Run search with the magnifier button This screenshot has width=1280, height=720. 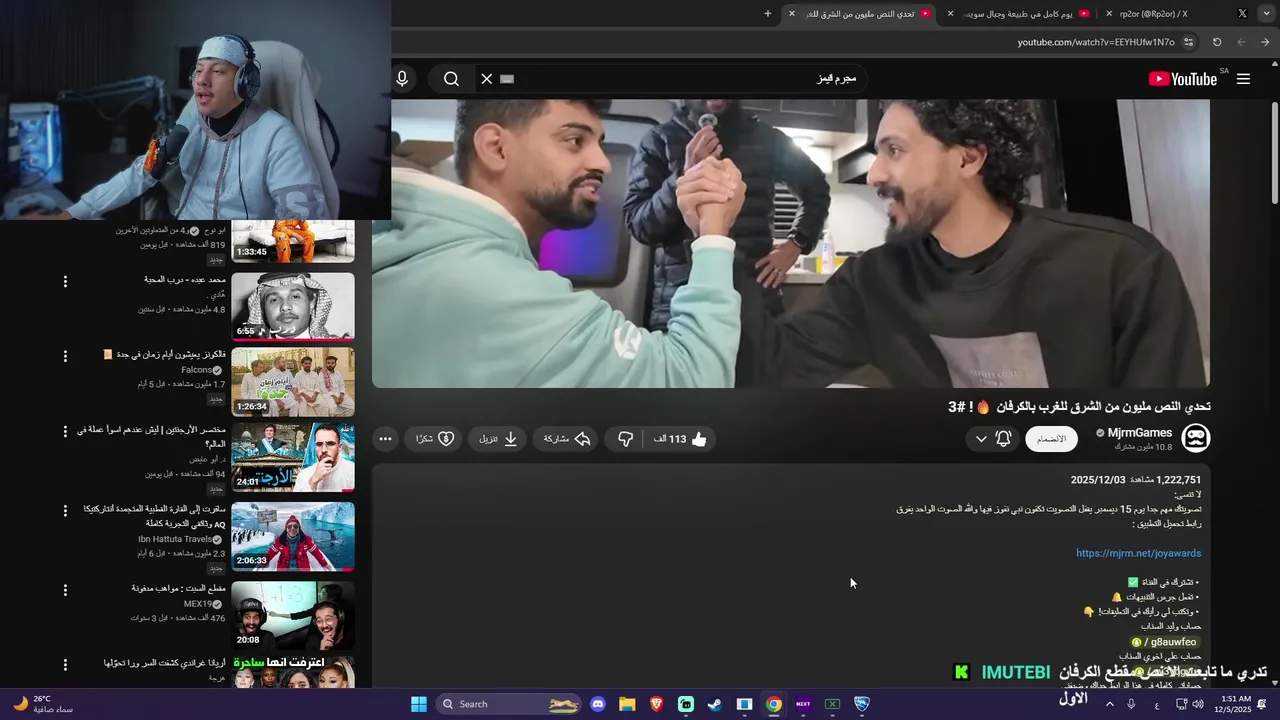tap(451, 79)
